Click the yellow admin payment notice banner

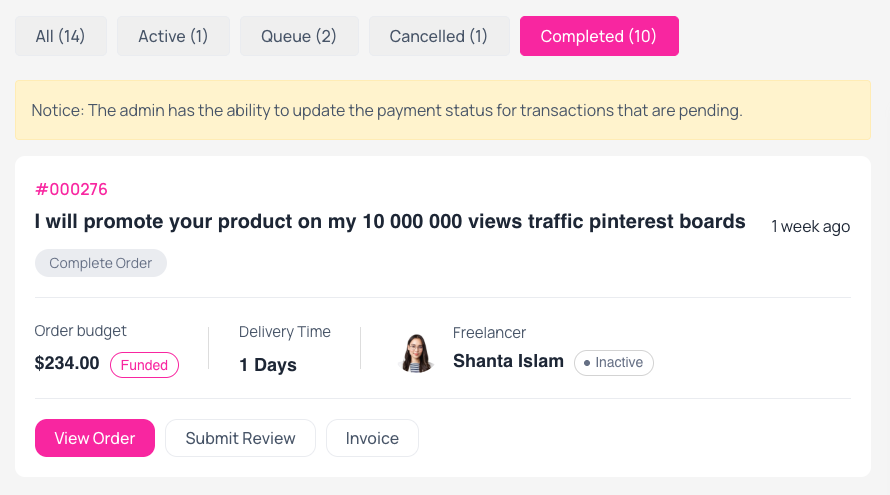(x=443, y=110)
